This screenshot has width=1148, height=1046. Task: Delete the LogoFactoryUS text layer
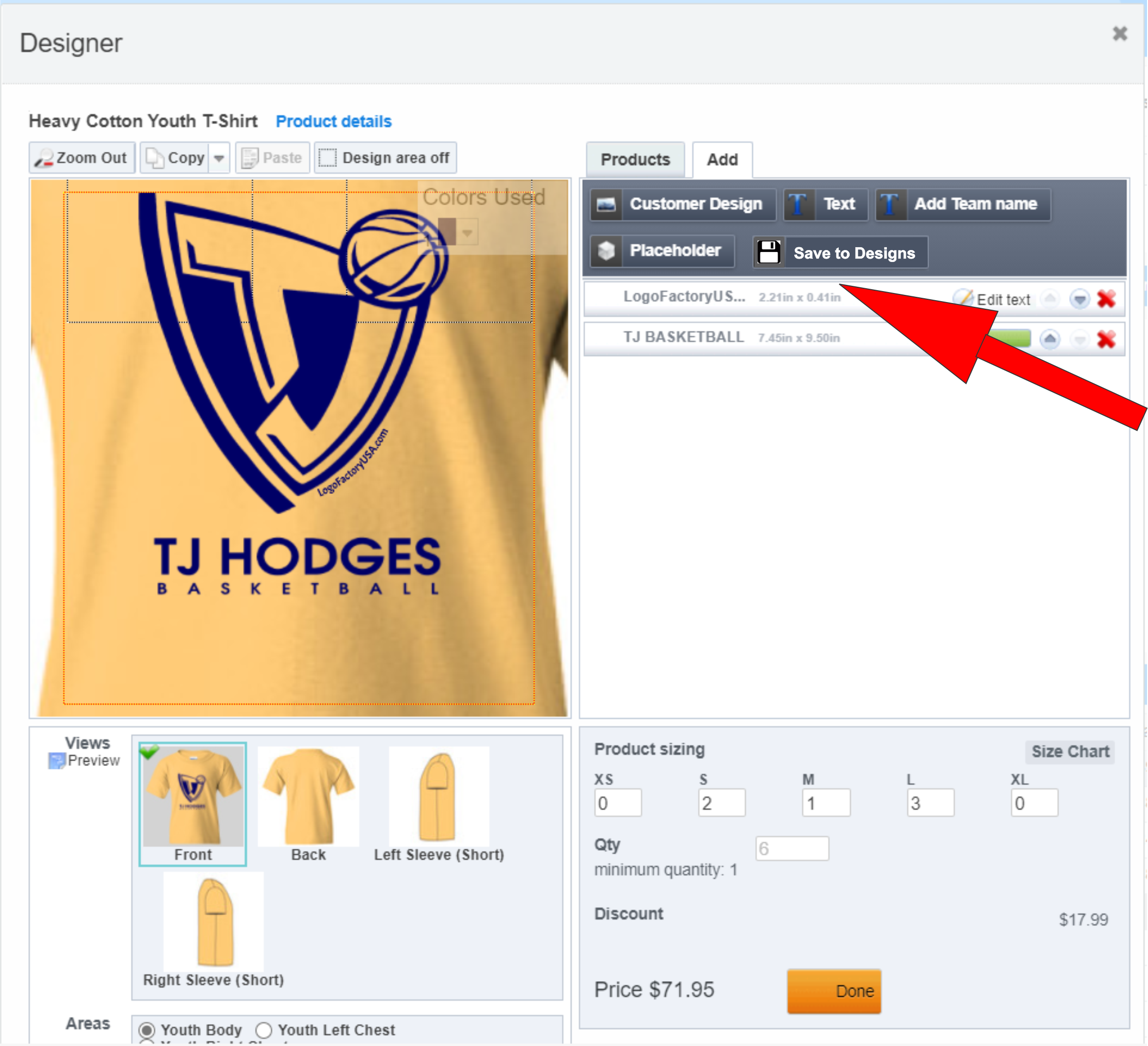point(1106,299)
